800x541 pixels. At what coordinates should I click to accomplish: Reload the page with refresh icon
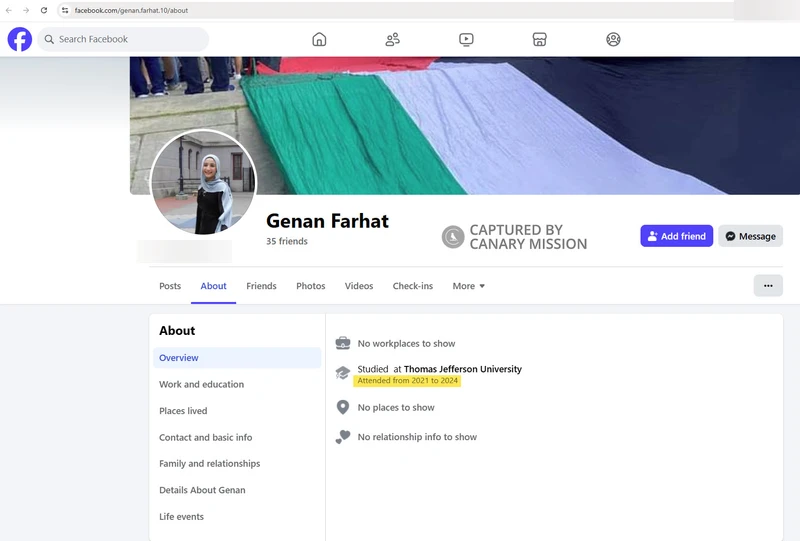44,10
